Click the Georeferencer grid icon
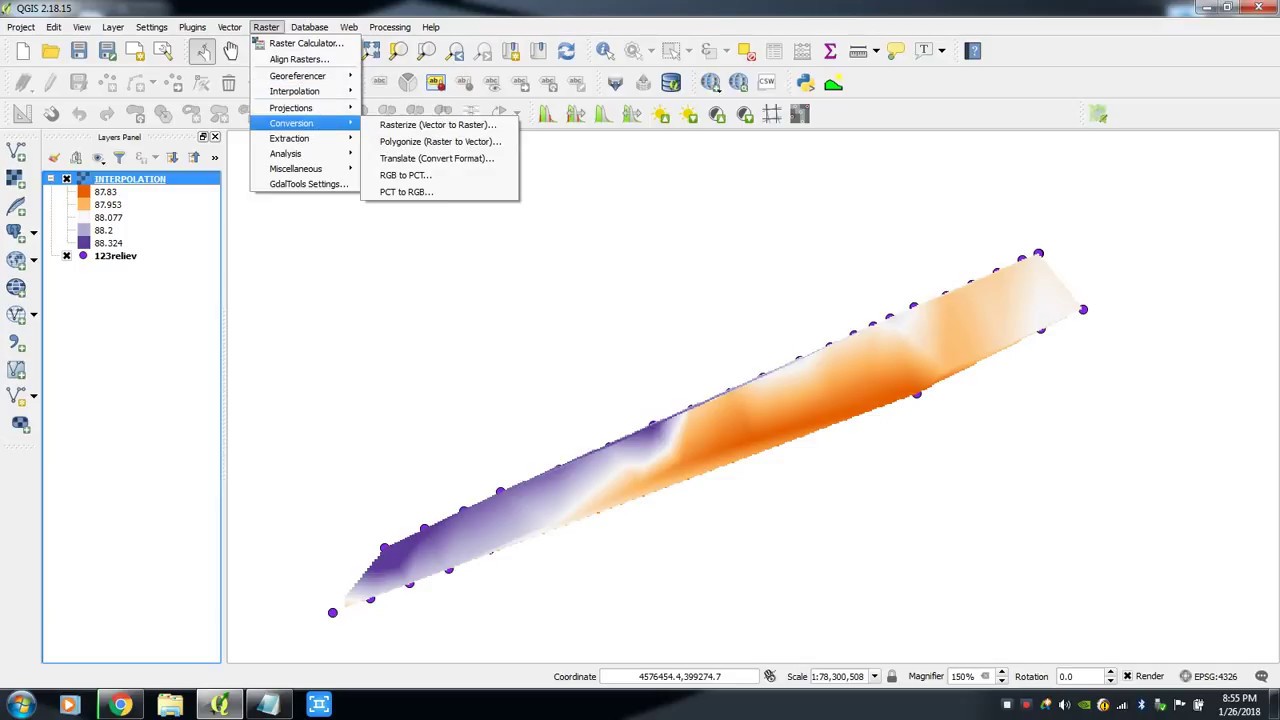The height and width of the screenshot is (720, 1280). [772, 115]
